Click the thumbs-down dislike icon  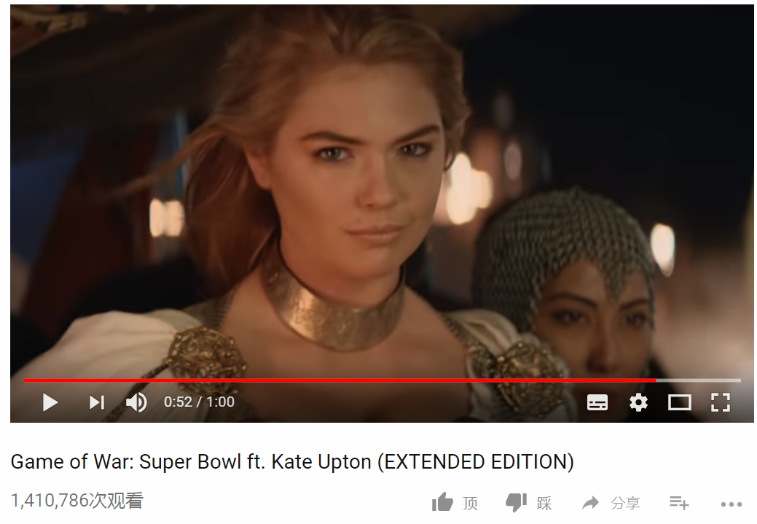pyautogui.click(x=516, y=503)
